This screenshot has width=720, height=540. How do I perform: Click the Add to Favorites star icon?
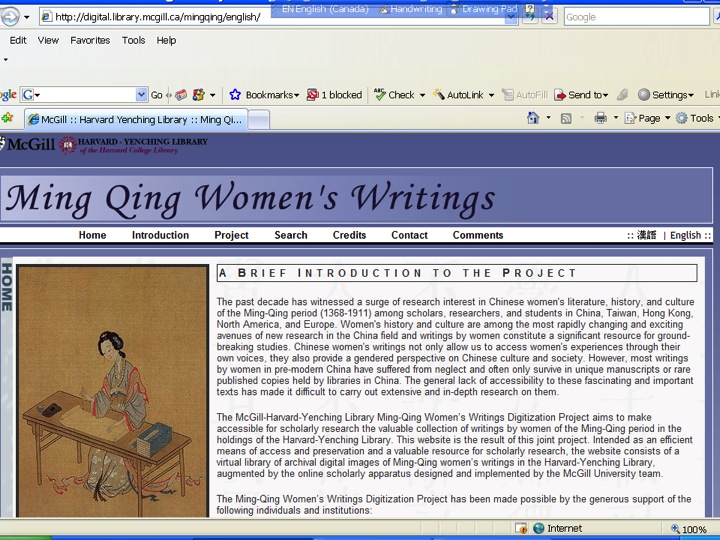(7, 118)
